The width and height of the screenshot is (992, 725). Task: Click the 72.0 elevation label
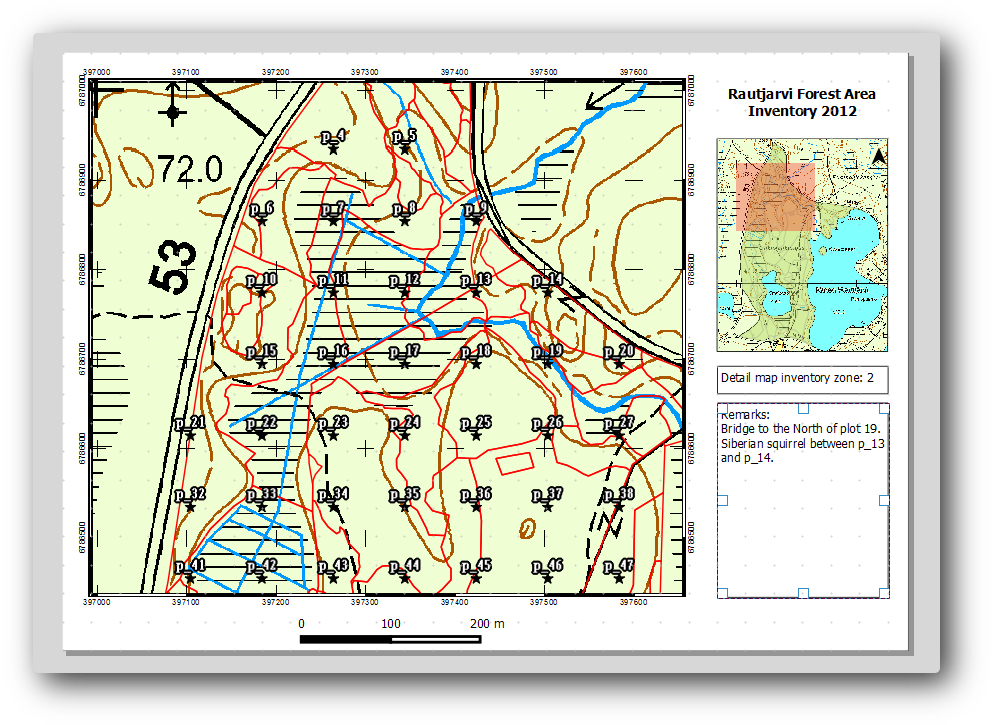coord(190,168)
